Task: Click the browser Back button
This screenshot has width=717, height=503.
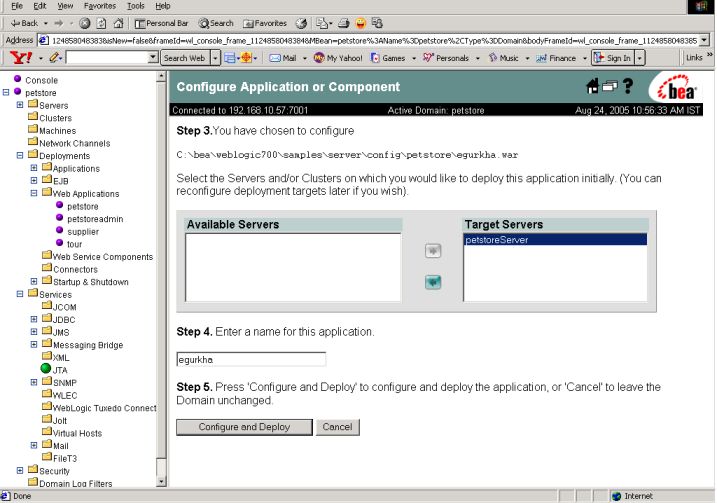Action: [x=24, y=23]
